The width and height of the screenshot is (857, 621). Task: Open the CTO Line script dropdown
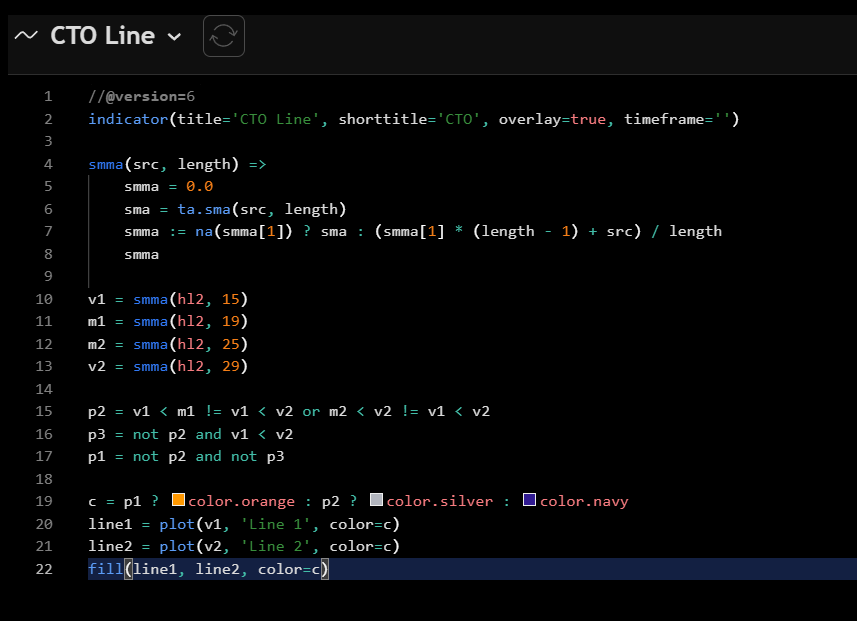(174, 37)
